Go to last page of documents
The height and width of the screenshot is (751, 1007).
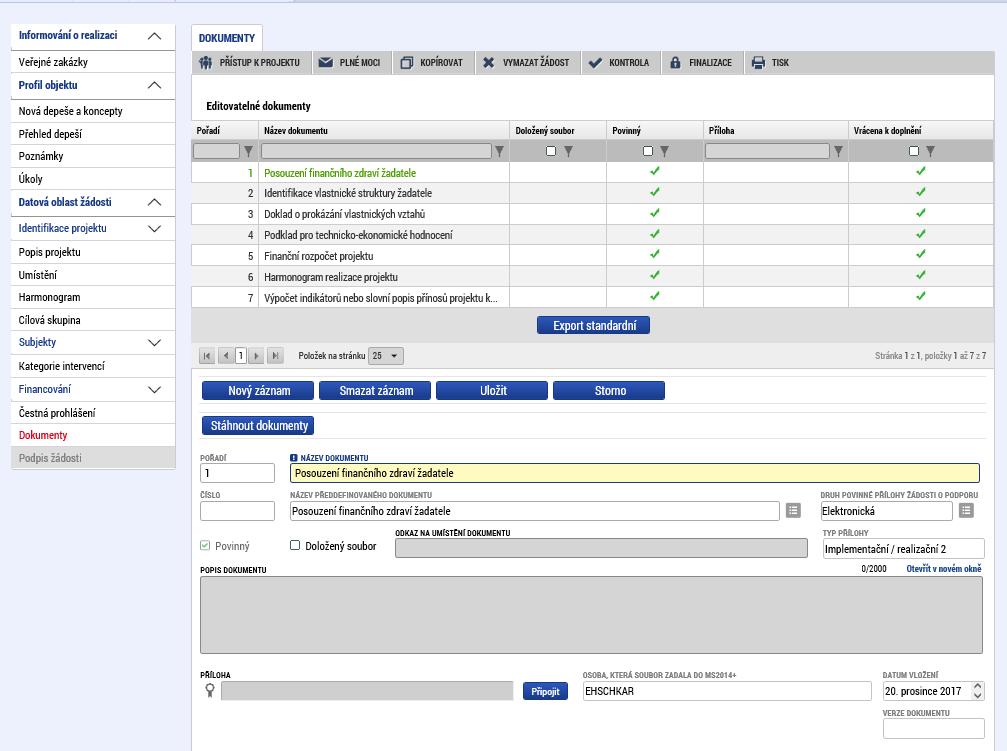pos(275,356)
